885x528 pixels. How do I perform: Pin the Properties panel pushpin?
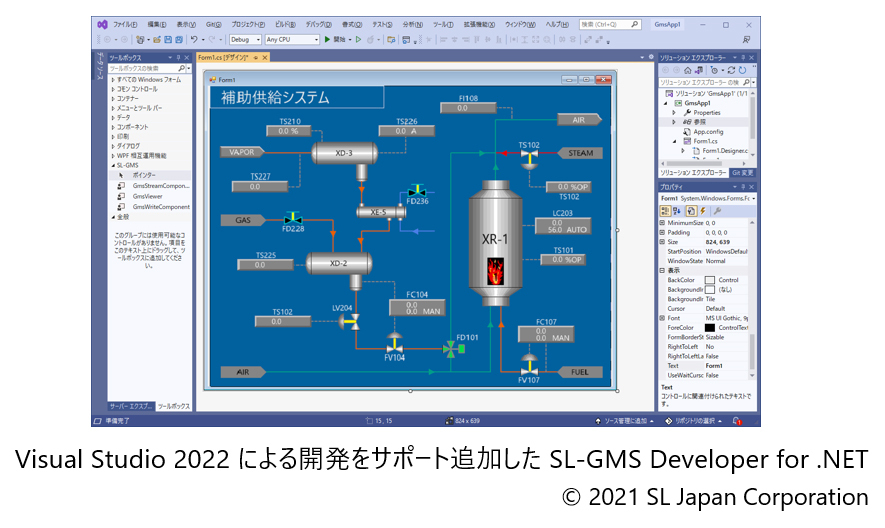[743, 187]
